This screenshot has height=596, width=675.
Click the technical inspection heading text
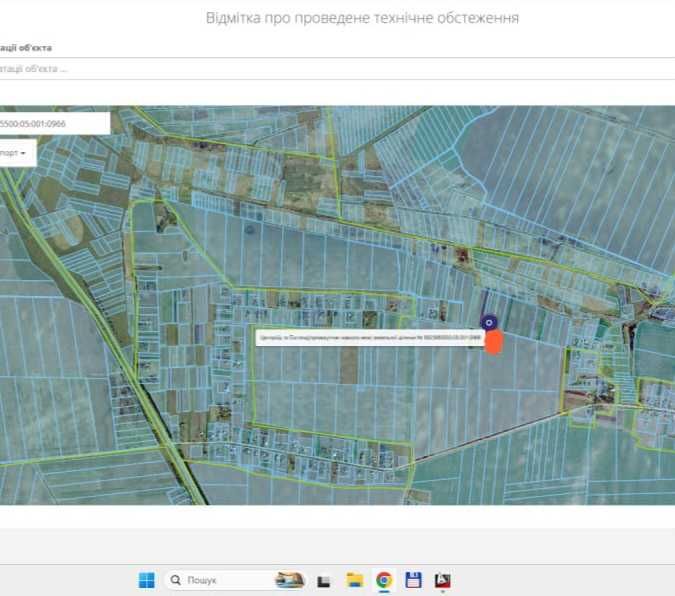tap(362, 18)
